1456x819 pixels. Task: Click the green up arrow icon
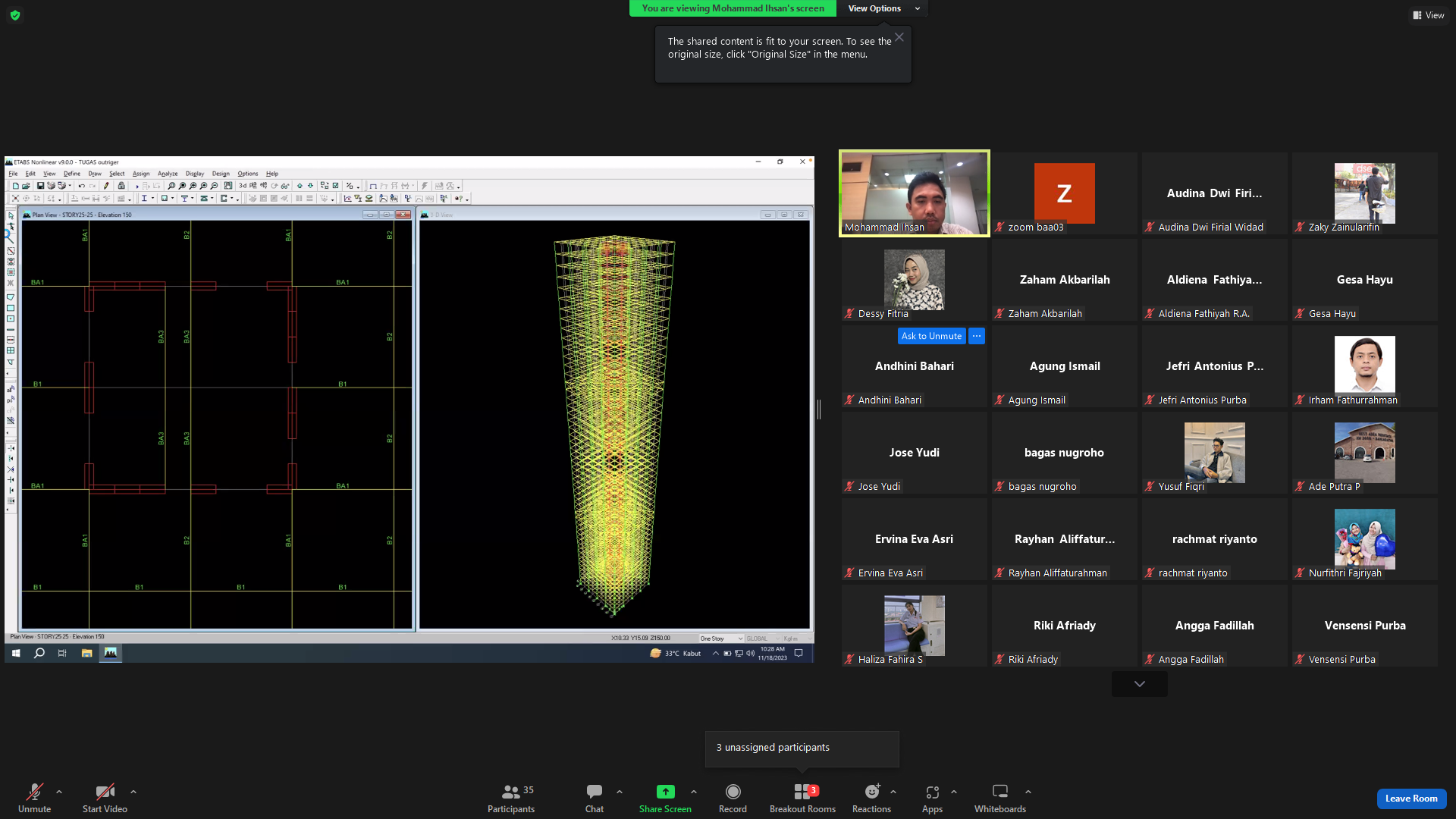[300, 186]
